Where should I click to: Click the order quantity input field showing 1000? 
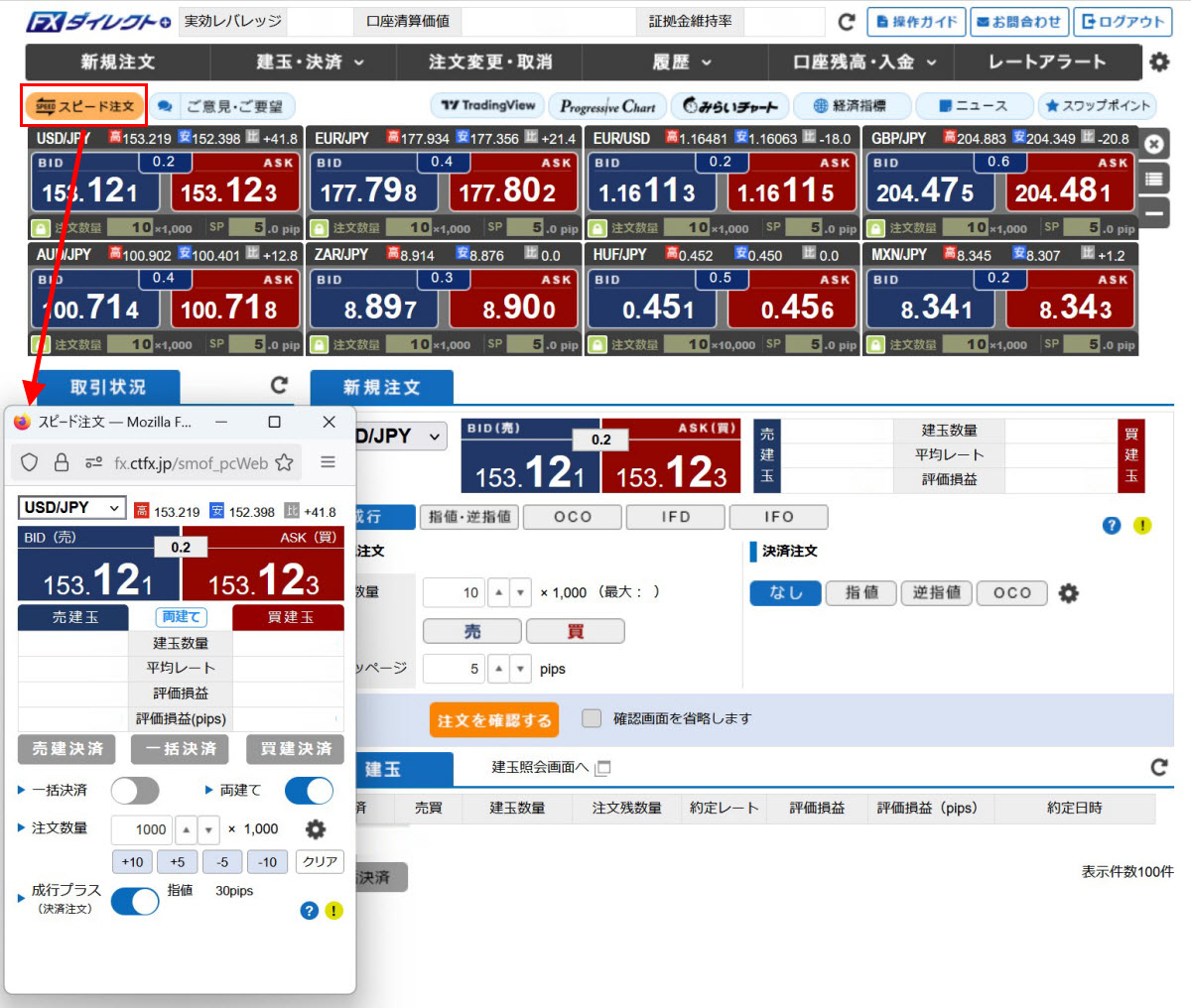point(141,829)
